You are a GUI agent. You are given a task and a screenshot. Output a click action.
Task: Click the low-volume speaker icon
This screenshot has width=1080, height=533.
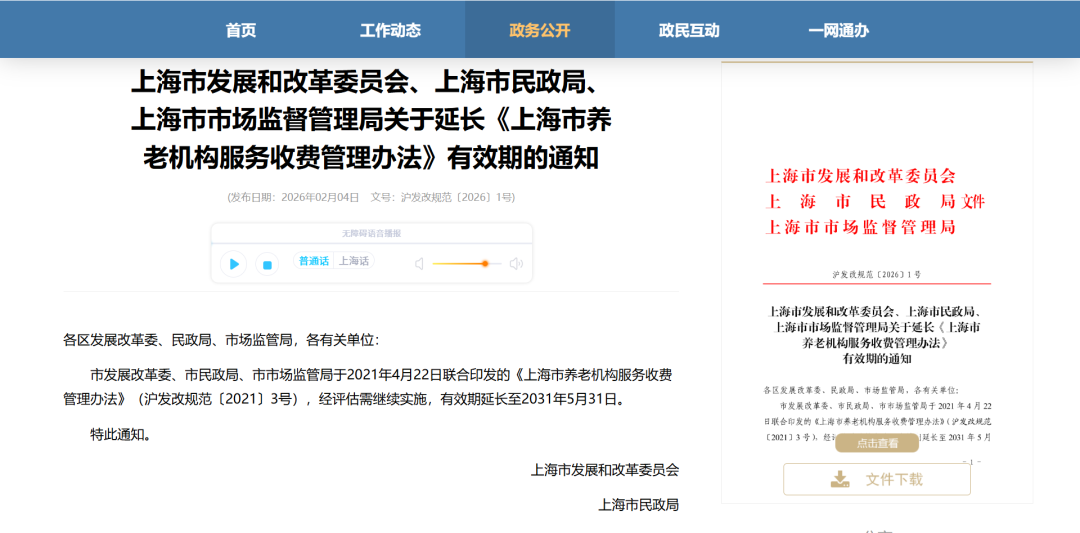(419, 264)
